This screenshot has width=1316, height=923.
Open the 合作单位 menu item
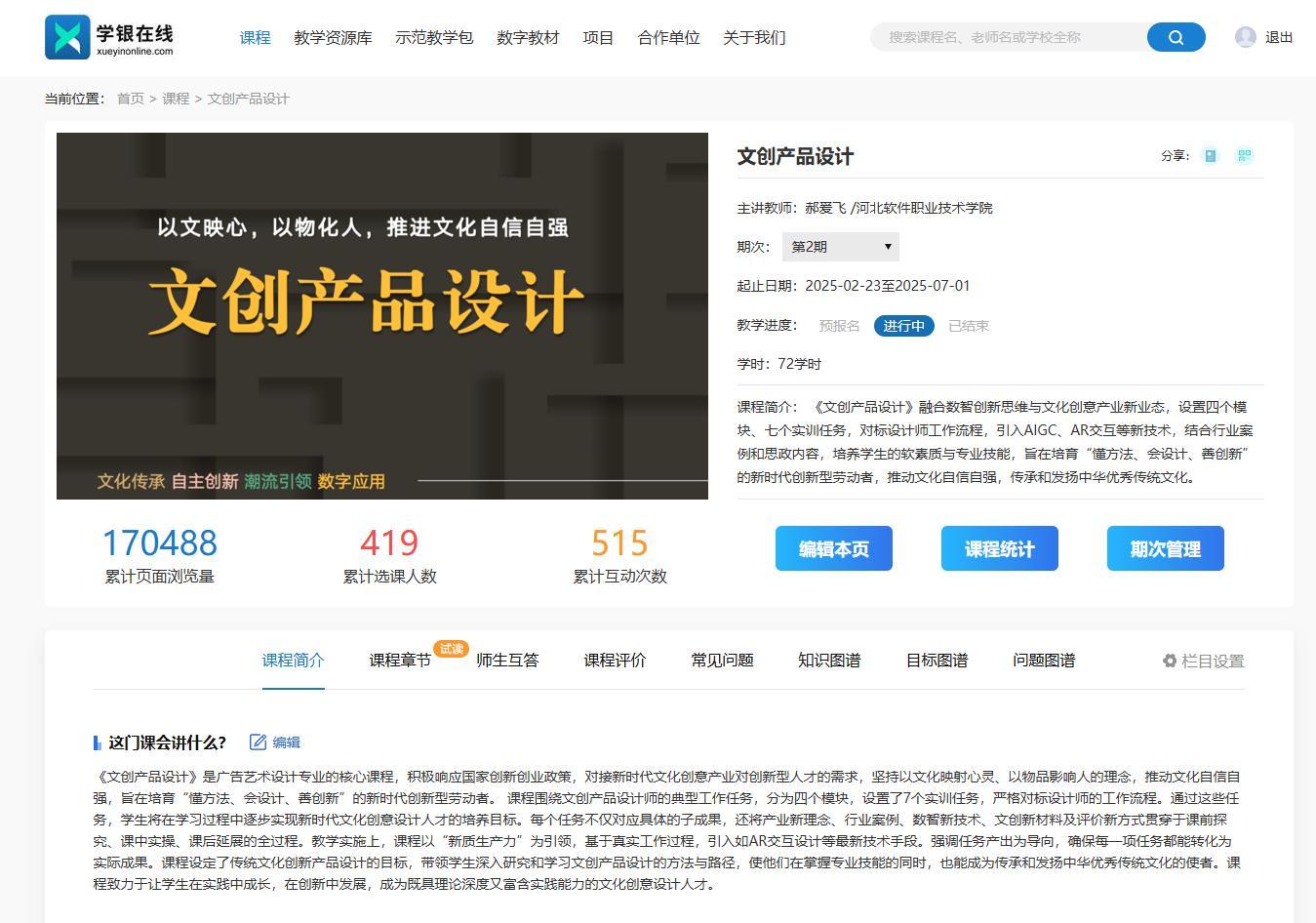point(668,37)
